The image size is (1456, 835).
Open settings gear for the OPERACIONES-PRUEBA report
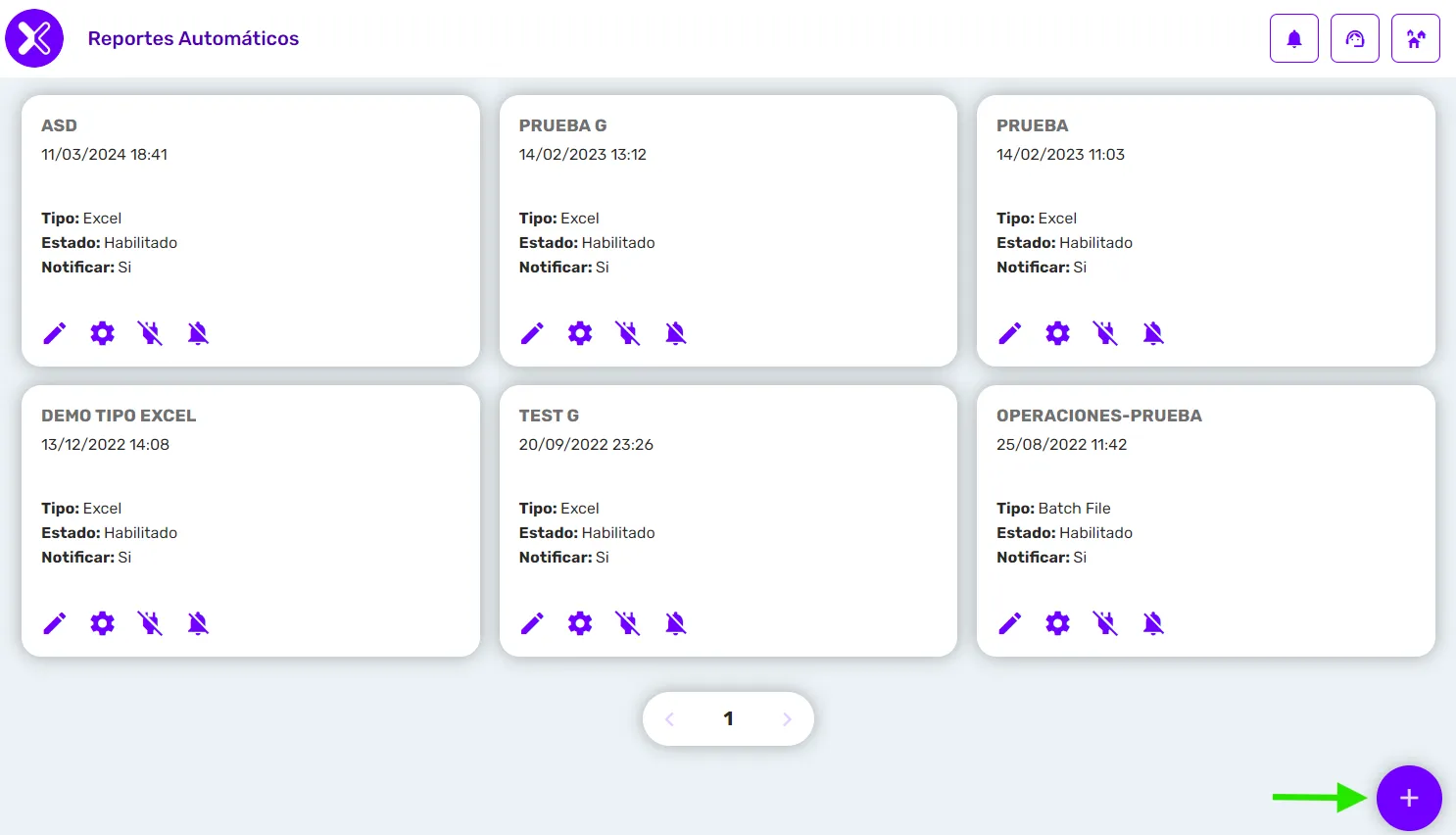1057,623
